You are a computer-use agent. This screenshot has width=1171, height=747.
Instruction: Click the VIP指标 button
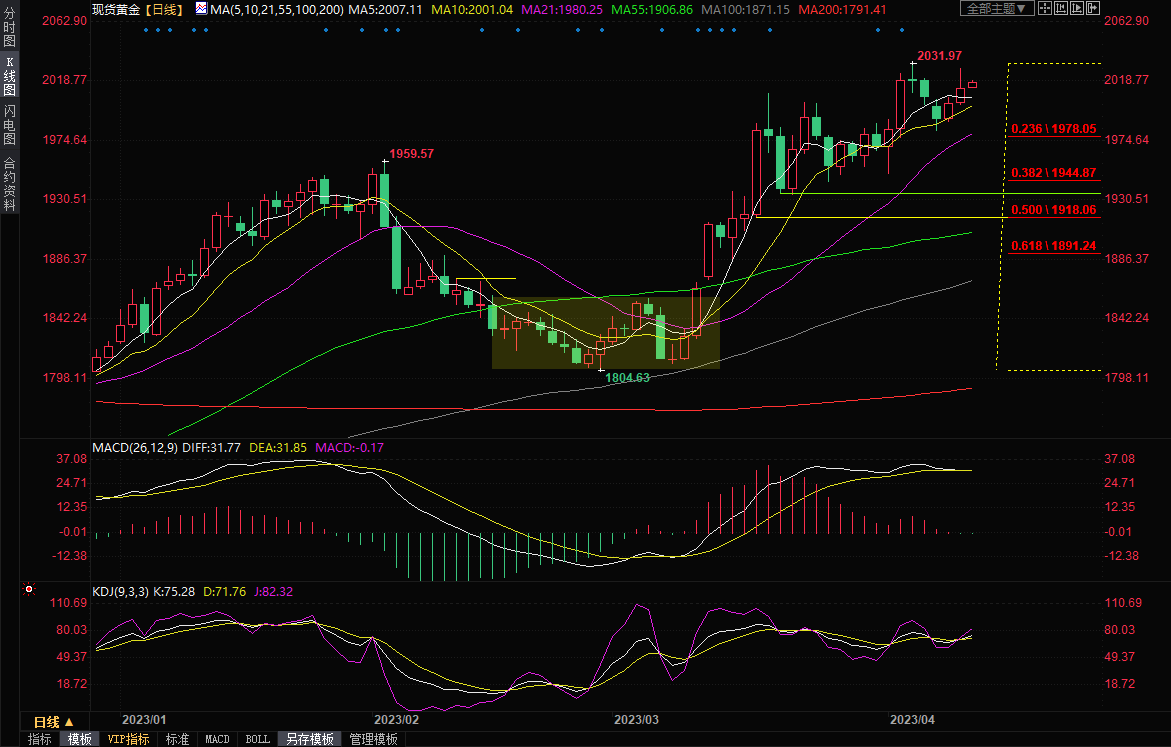click(x=129, y=739)
